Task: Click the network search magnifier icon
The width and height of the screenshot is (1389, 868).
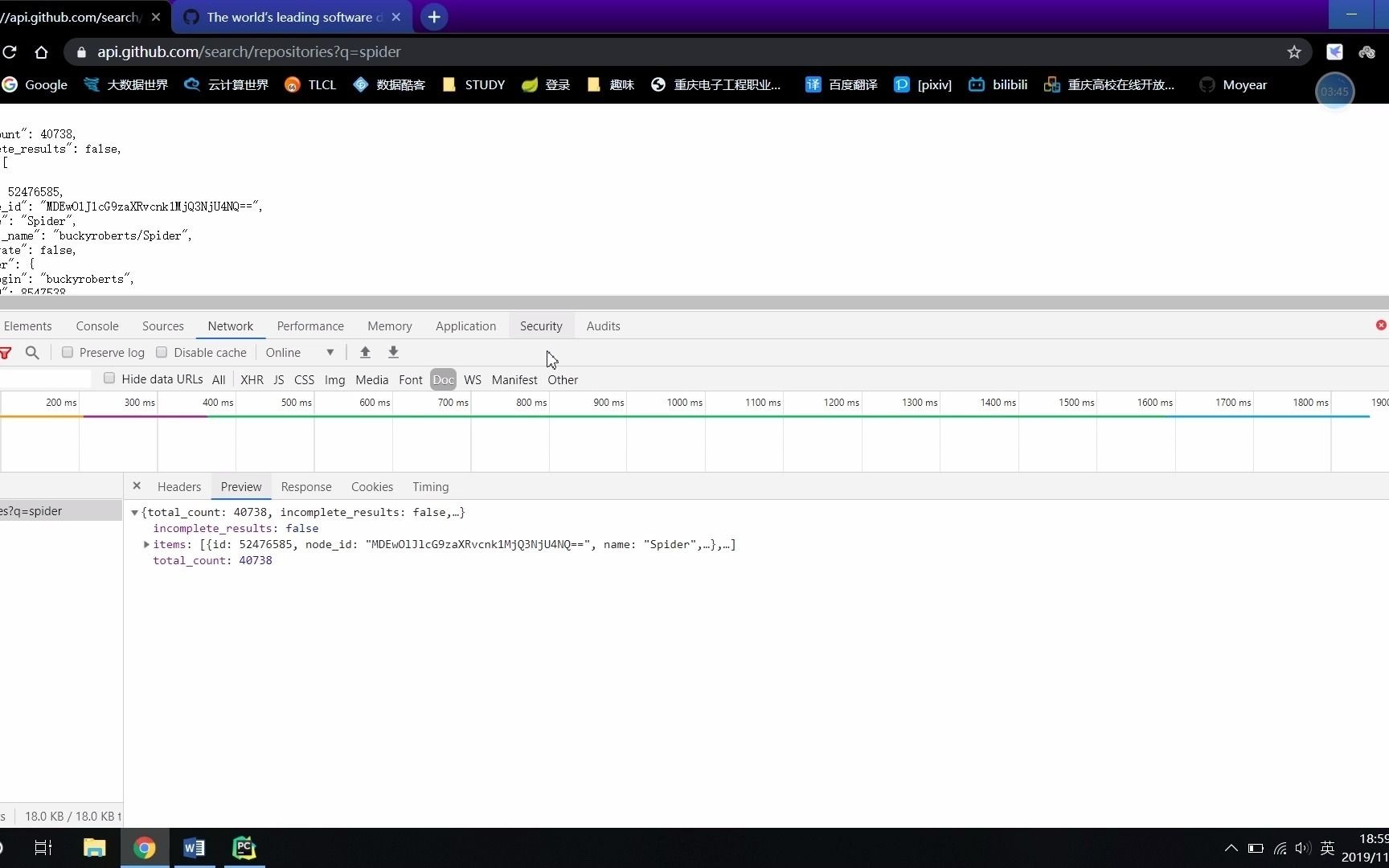Action: [32, 352]
